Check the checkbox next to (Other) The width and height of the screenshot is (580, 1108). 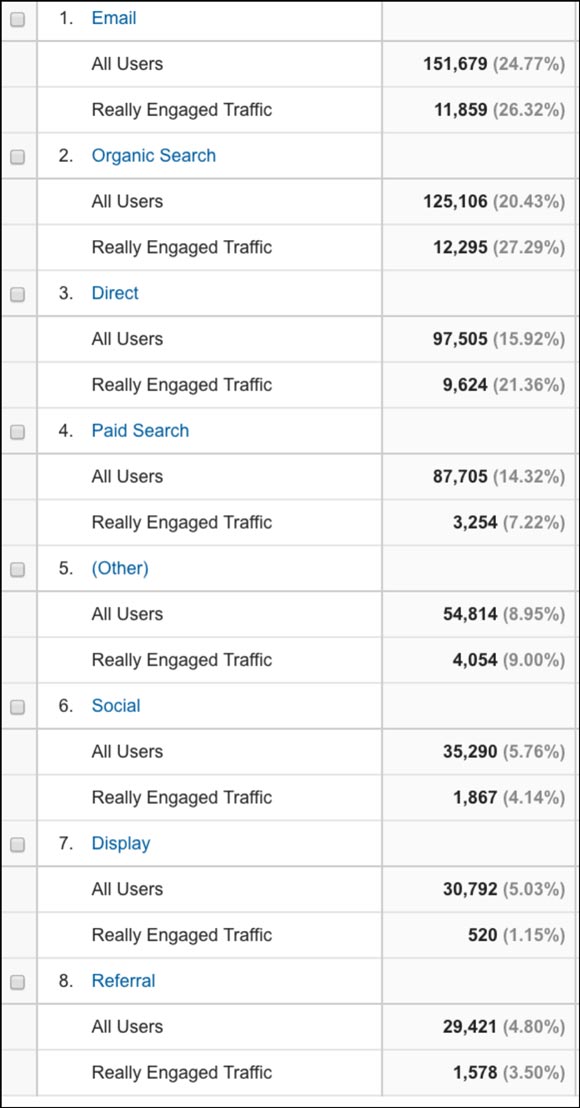(x=18, y=568)
